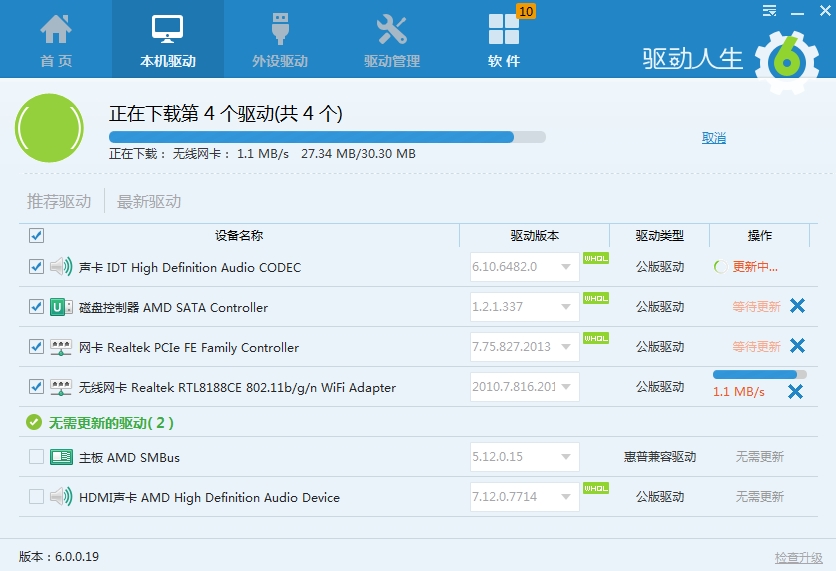
Task: Click the overall download progress bar
Action: pyautogui.click(x=327, y=137)
